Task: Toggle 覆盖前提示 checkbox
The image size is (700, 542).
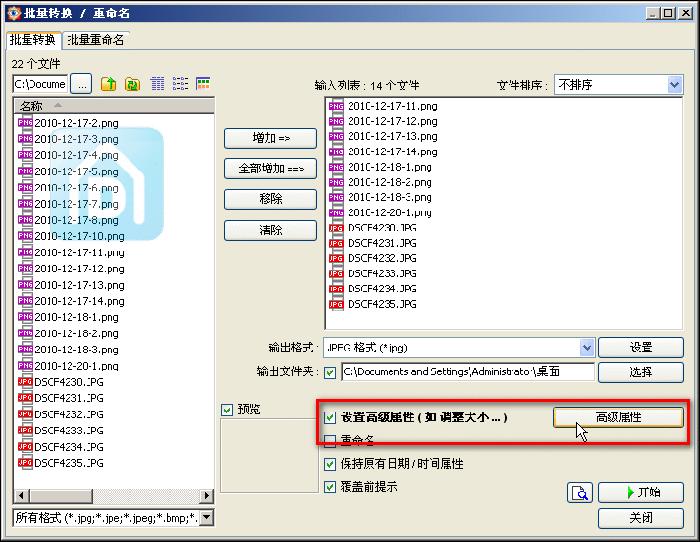Action: point(330,487)
